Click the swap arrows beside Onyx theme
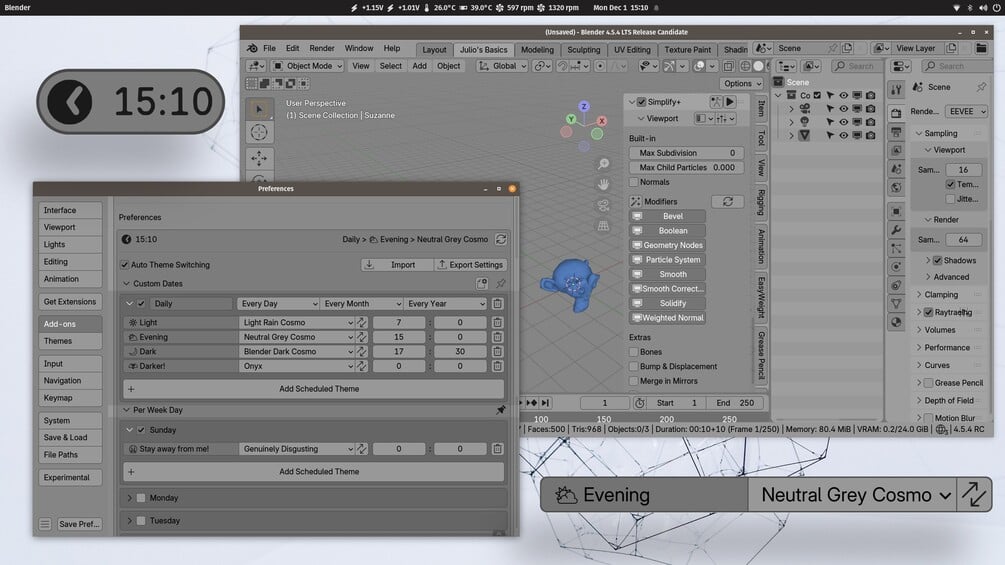This screenshot has height=565, width=1005. (x=362, y=366)
